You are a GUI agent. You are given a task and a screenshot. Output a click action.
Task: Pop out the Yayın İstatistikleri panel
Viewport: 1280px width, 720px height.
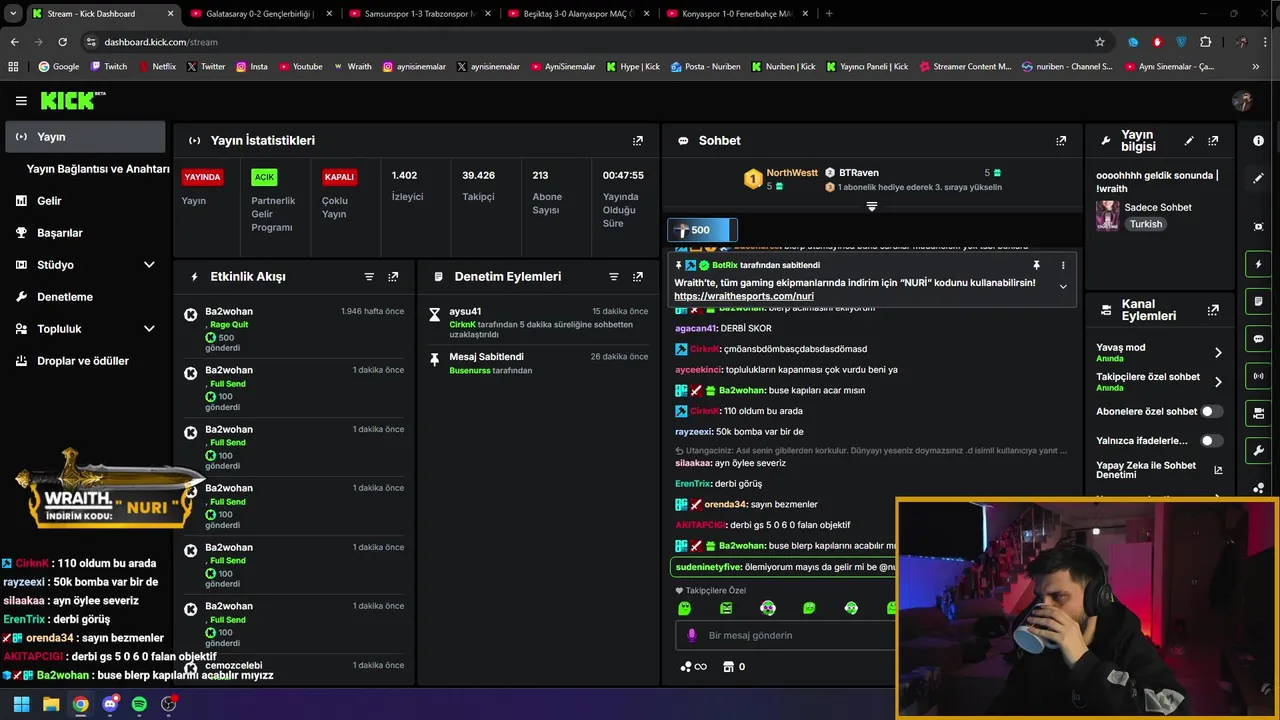tap(638, 141)
